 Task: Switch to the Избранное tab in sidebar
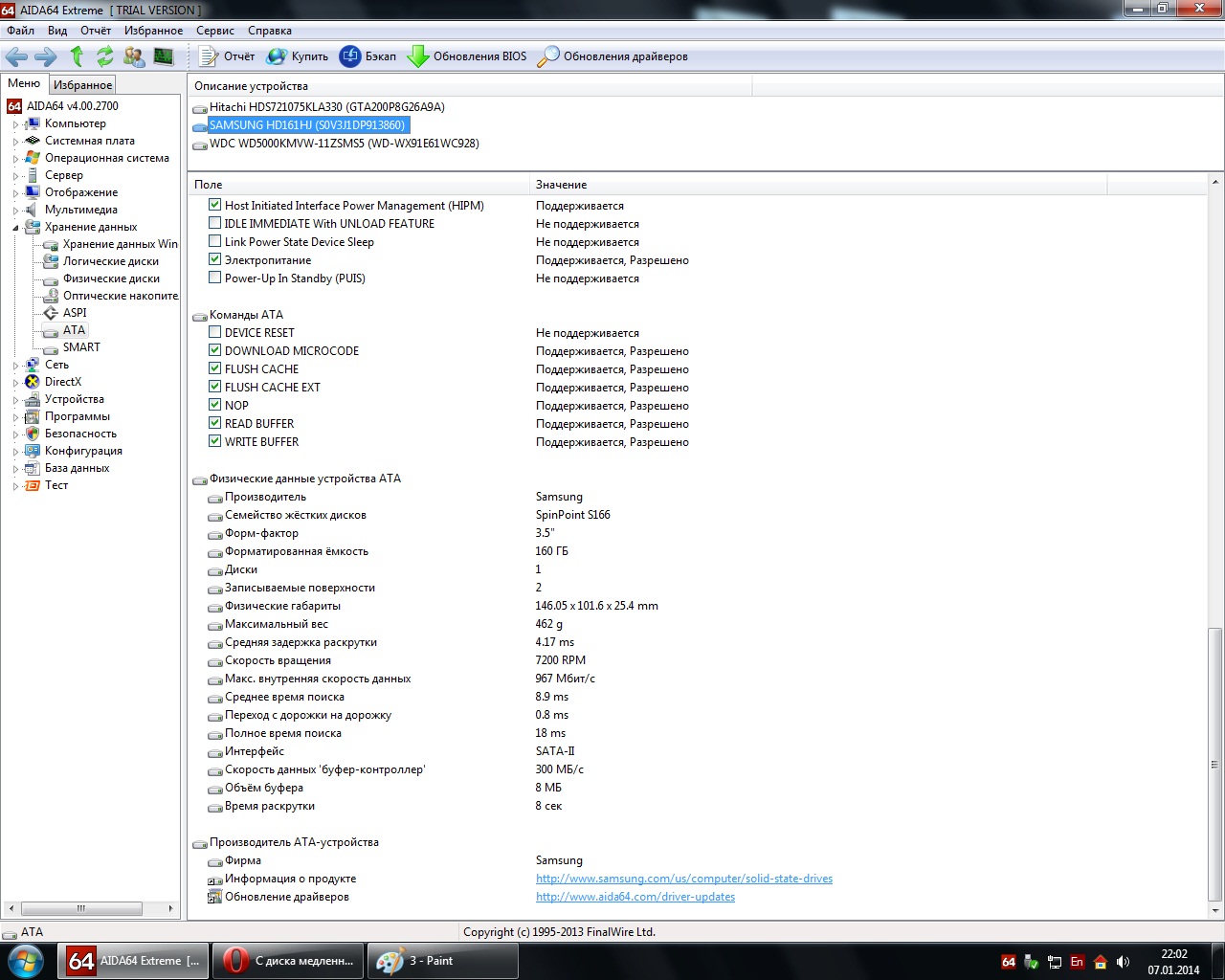[82, 85]
